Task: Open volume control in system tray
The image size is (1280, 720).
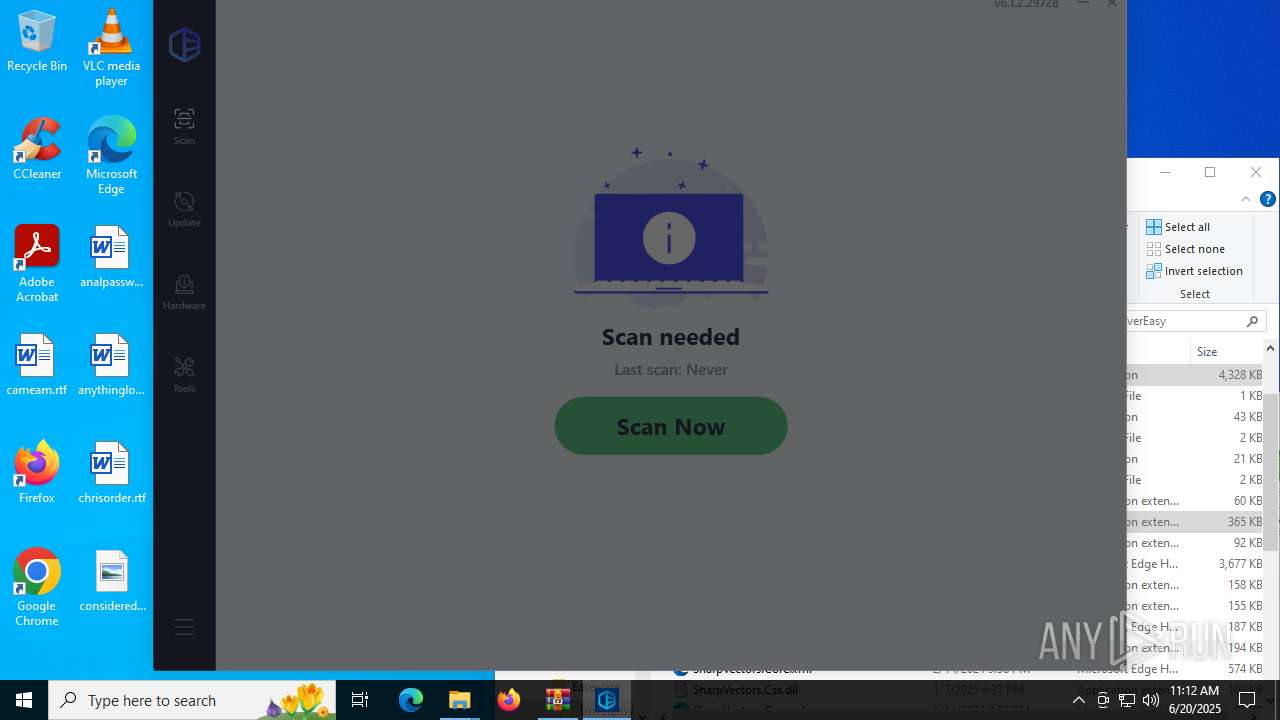Action: pyautogui.click(x=1151, y=700)
